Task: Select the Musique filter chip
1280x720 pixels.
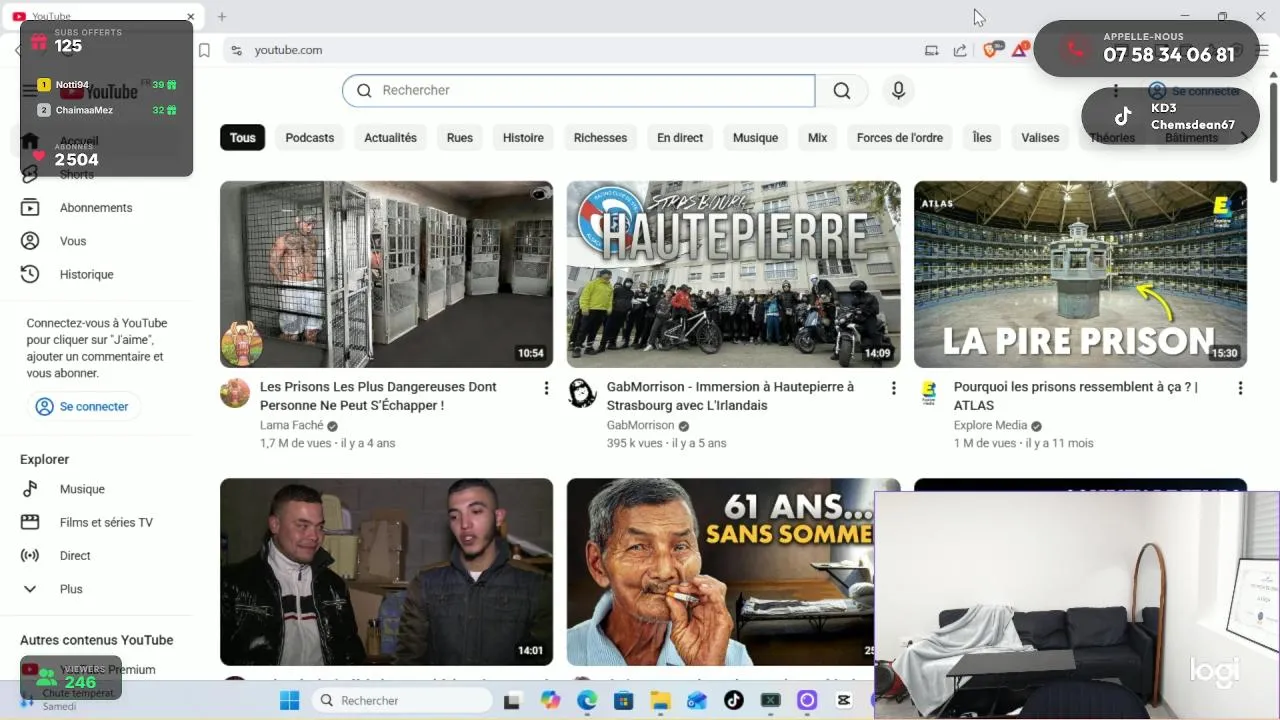Action: tap(755, 138)
